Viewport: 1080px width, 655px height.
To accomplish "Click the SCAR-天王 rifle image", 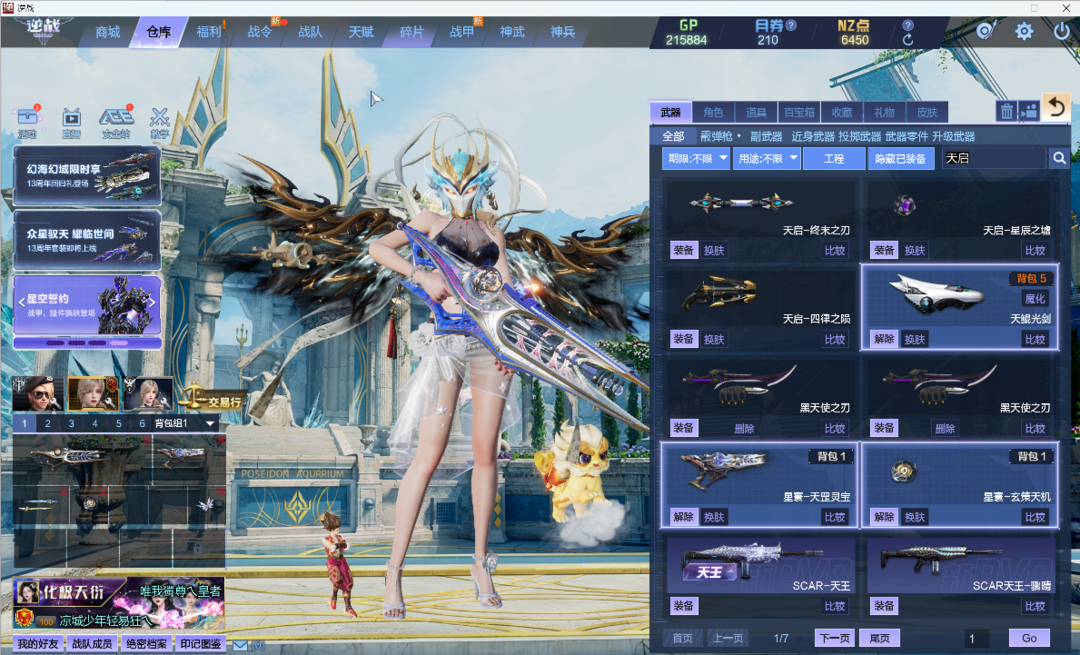I will click(751, 561).
